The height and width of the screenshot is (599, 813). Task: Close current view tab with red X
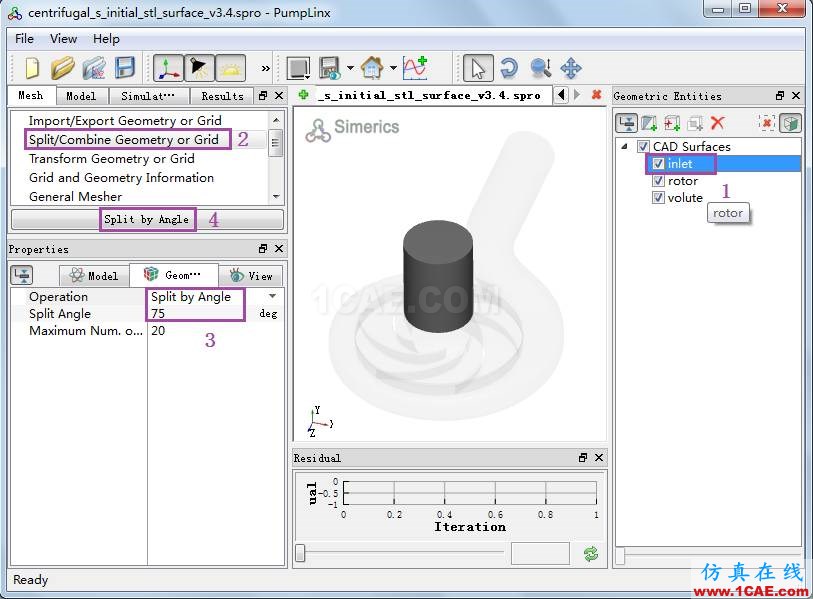[596, 95]
